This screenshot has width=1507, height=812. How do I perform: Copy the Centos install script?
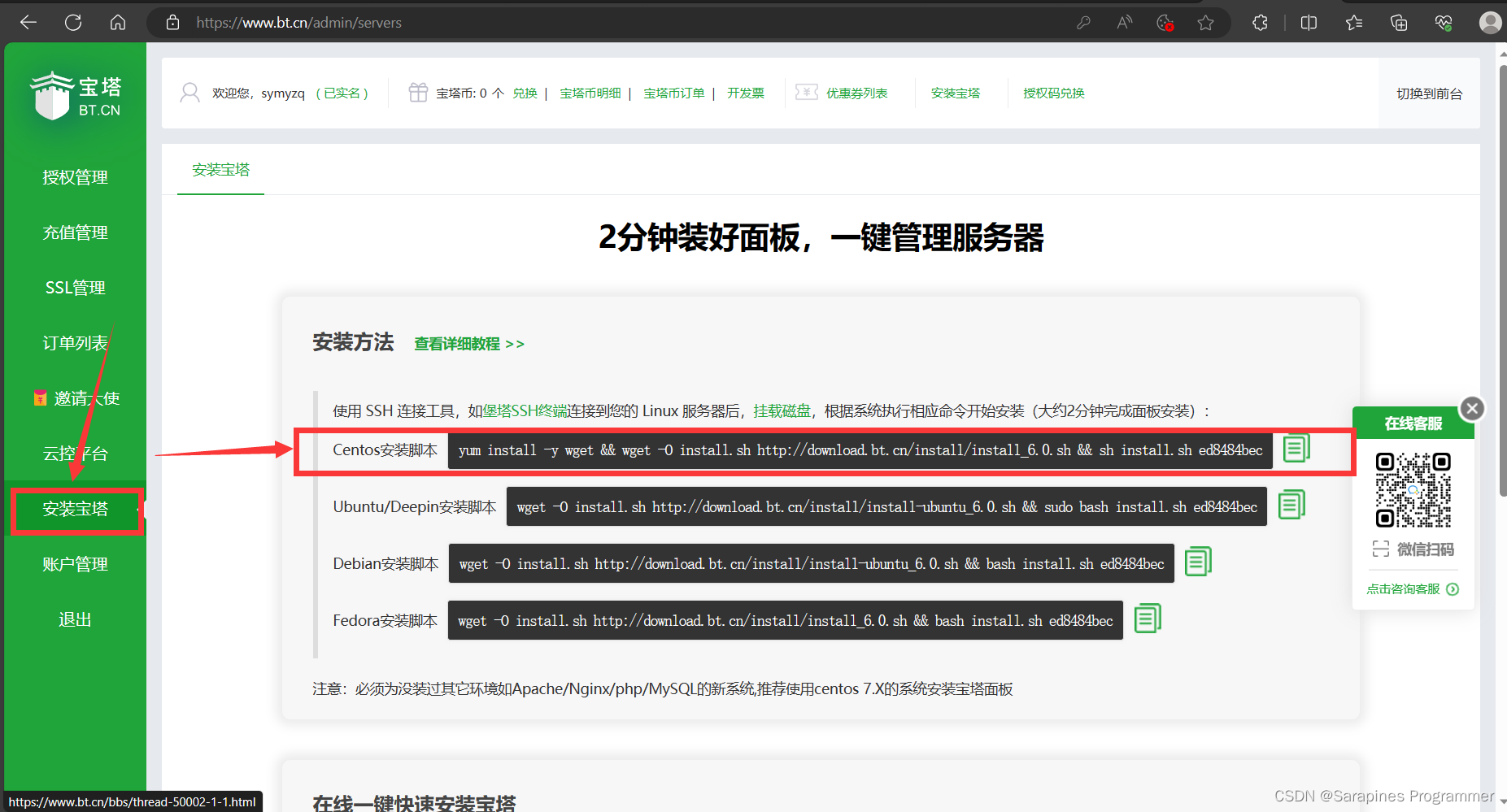click(1296, 449)
